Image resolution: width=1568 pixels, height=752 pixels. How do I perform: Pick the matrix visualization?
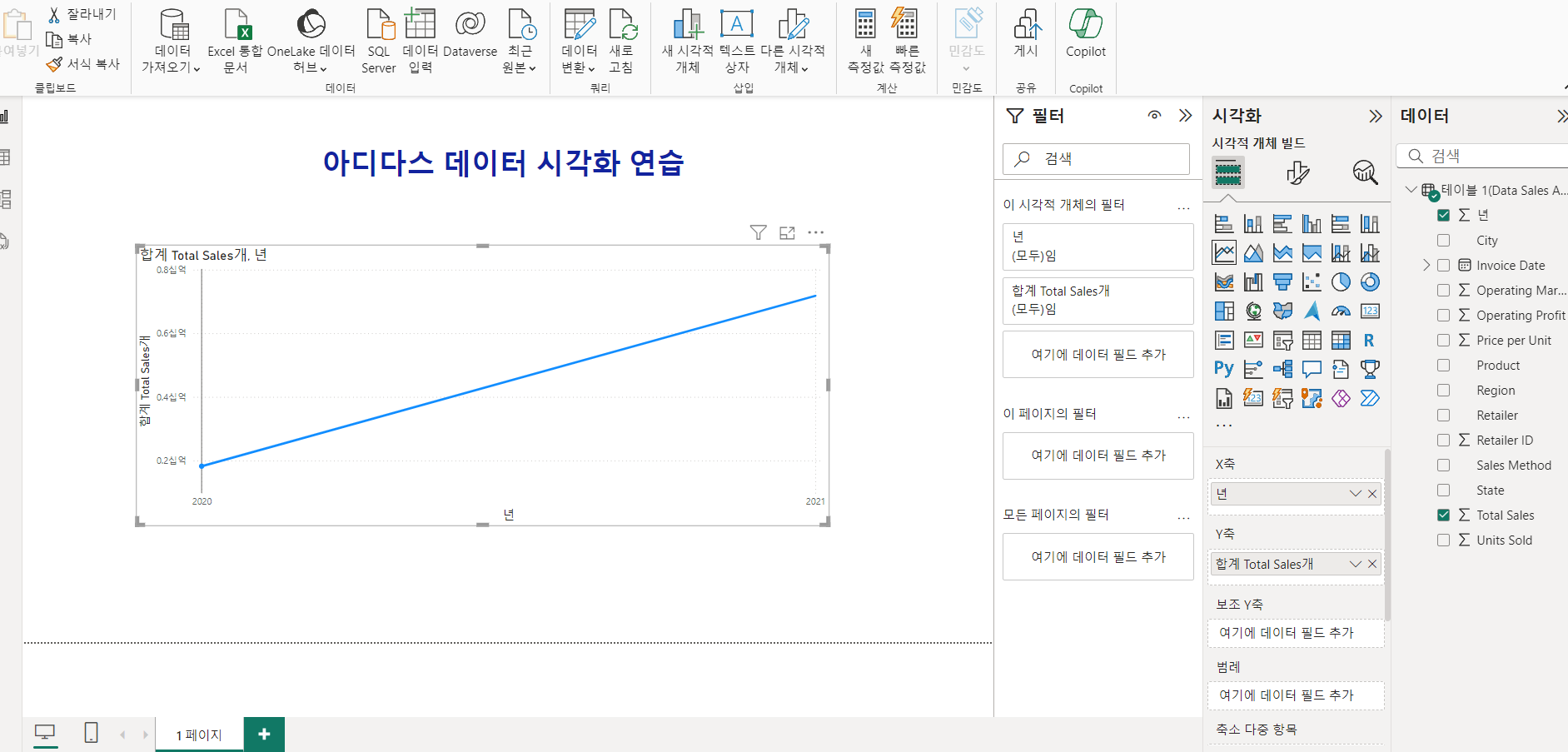[1341, 340]
